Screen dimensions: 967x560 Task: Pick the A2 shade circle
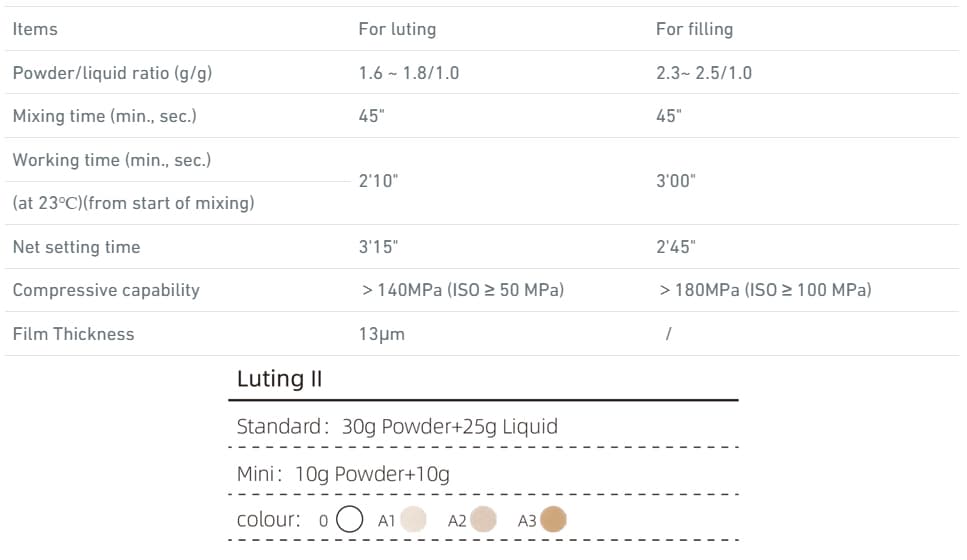[483, 519]
